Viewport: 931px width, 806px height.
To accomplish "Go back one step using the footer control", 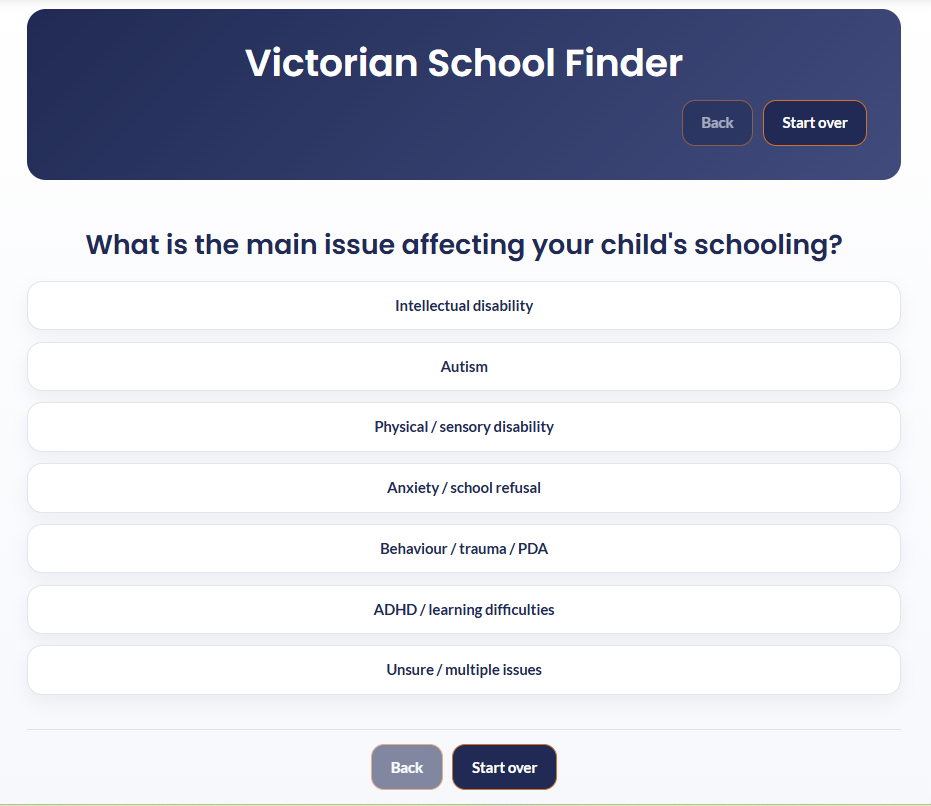I will 406,767.
